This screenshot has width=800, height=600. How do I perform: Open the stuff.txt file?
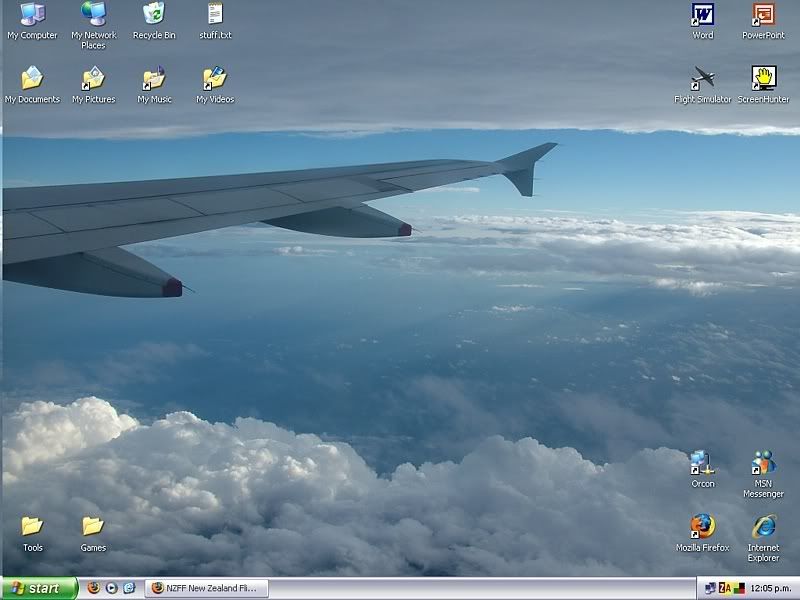pos(215,15)
